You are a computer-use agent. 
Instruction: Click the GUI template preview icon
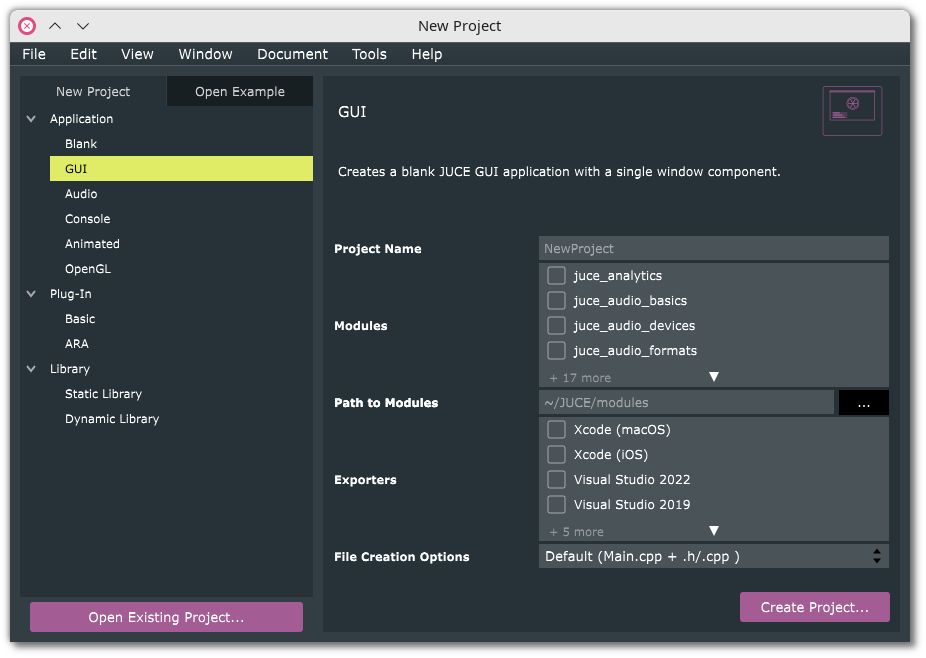(852, 110)
